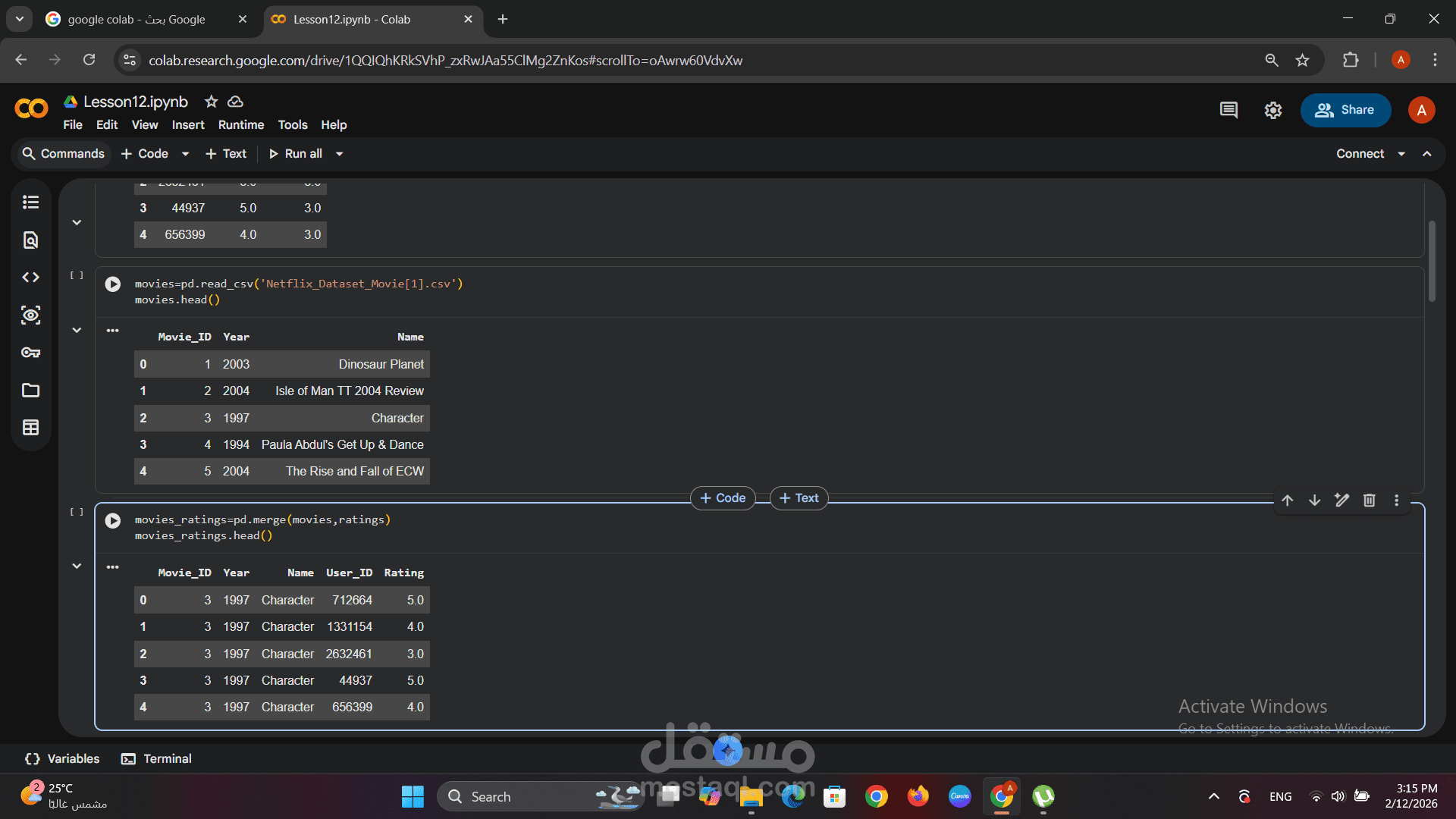The width and height of the screenshot is (1456, 819).
Task: Expand the Run all dropdown arrow
Action: pos(340,154)
